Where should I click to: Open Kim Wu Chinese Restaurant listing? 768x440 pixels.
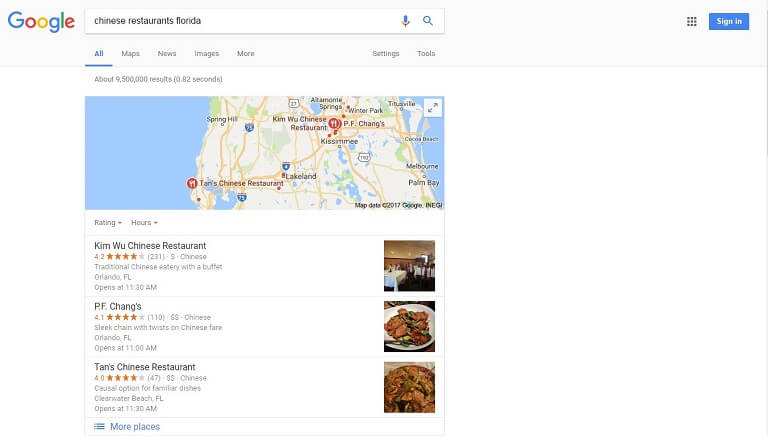pyautogui.click(x=150, y=245)
